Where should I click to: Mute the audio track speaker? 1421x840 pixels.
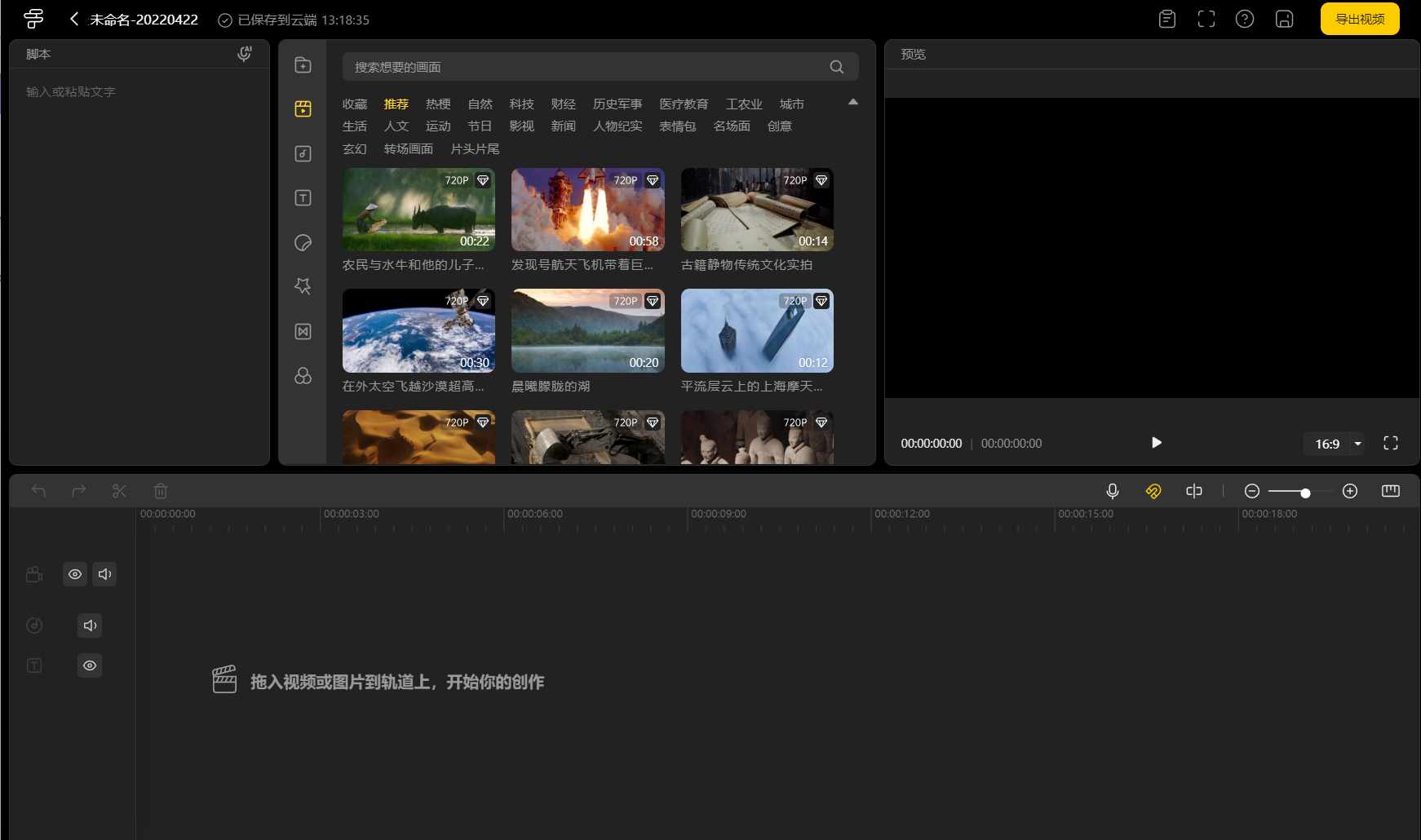coord(90,626)
